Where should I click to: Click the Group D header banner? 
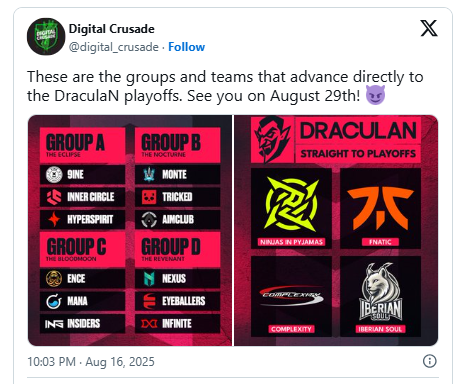[x=177, y=249]
